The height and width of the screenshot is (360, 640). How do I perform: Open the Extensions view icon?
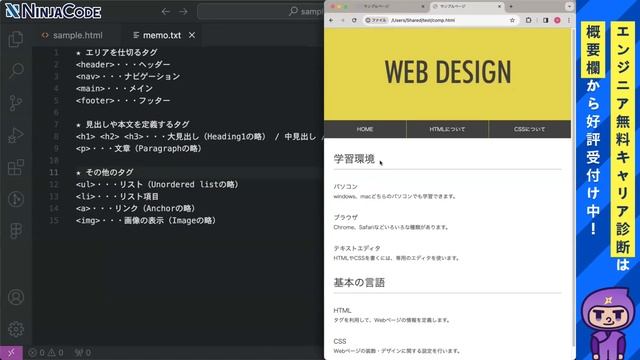click(16, 167)
